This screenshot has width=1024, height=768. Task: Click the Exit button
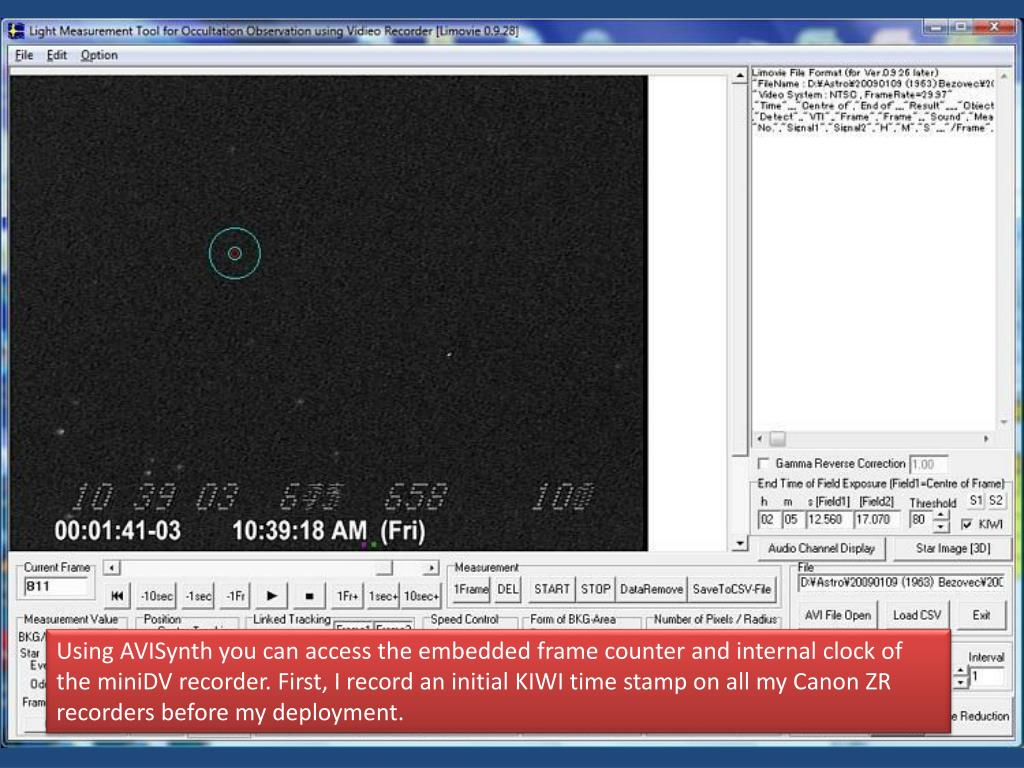click(981, 615)
